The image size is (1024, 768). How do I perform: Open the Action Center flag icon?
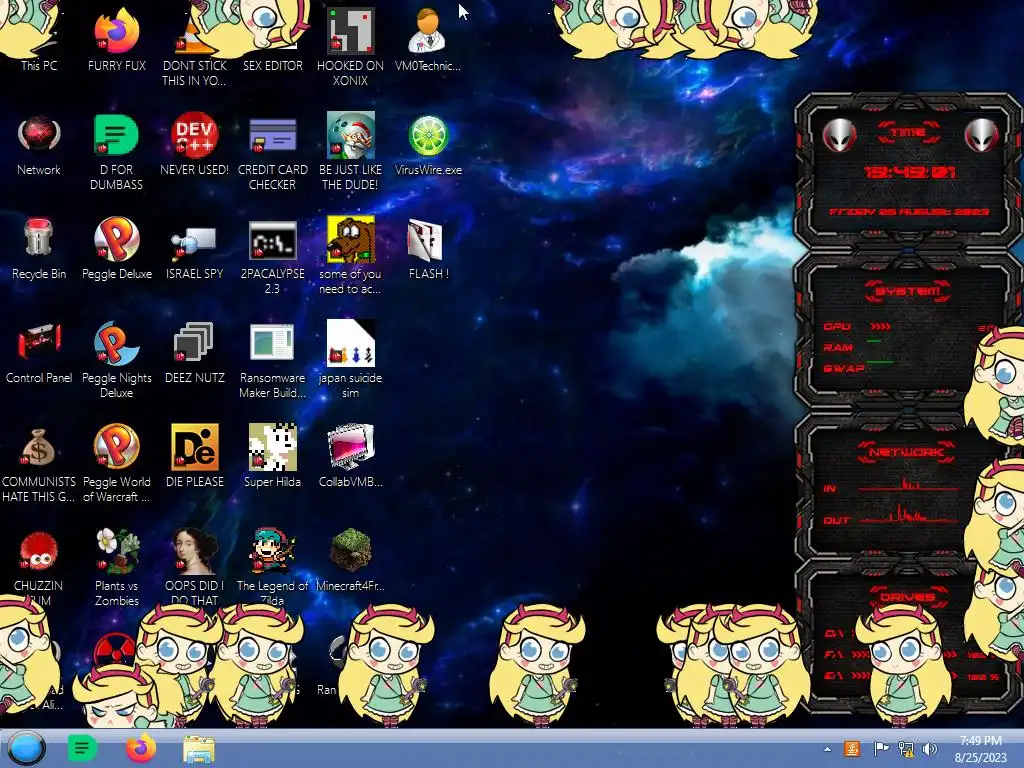click(881, 749)
